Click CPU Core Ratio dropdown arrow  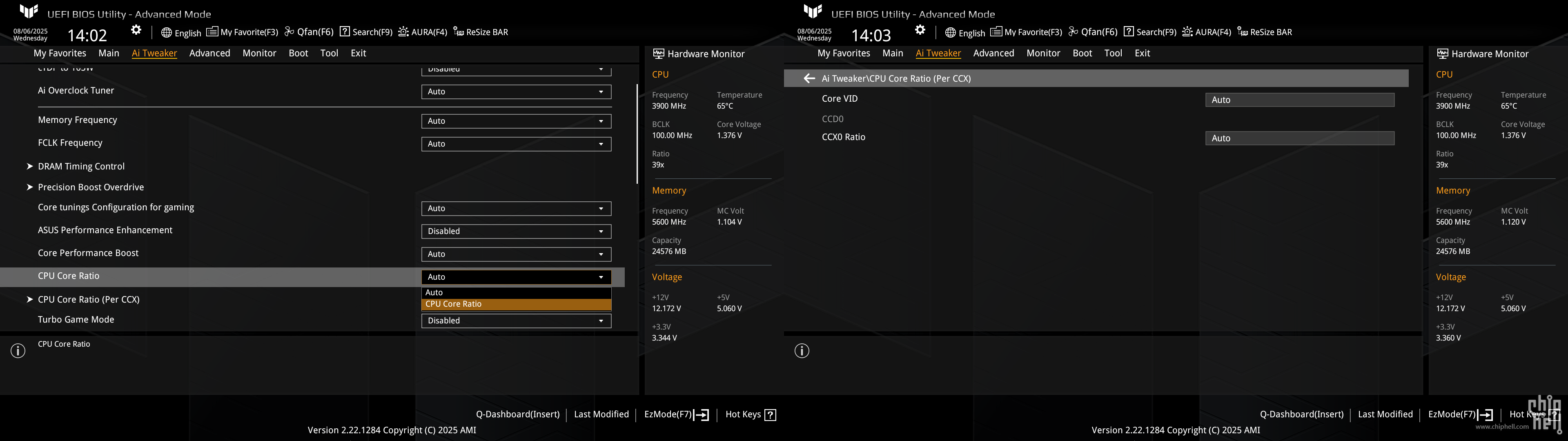pyautogui.click(x=601, y=277)
